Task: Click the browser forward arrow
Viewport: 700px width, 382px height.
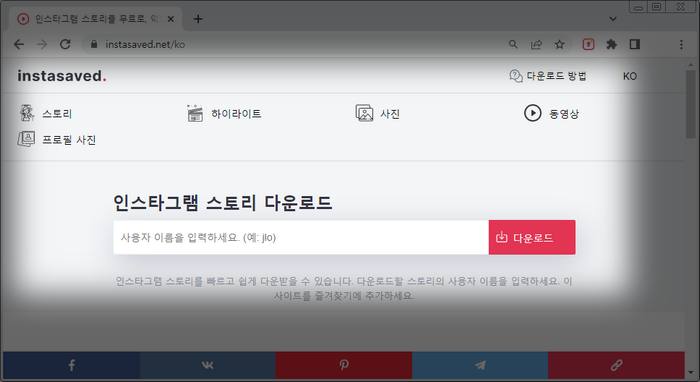Action: point(42,44)
